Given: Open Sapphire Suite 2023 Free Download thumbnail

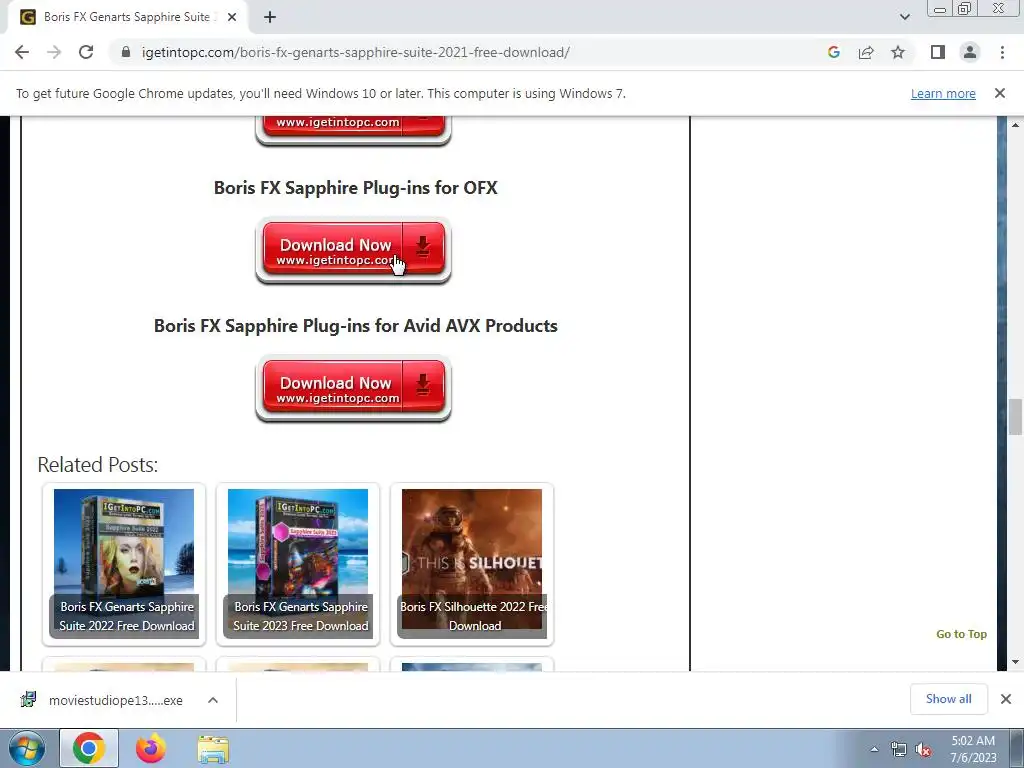Looking at the screenshot, I should (x=298, y=564).
